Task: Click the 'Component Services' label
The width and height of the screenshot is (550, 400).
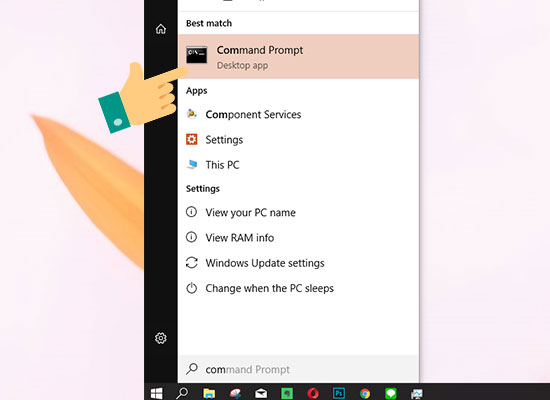Action: pos(253,114)
